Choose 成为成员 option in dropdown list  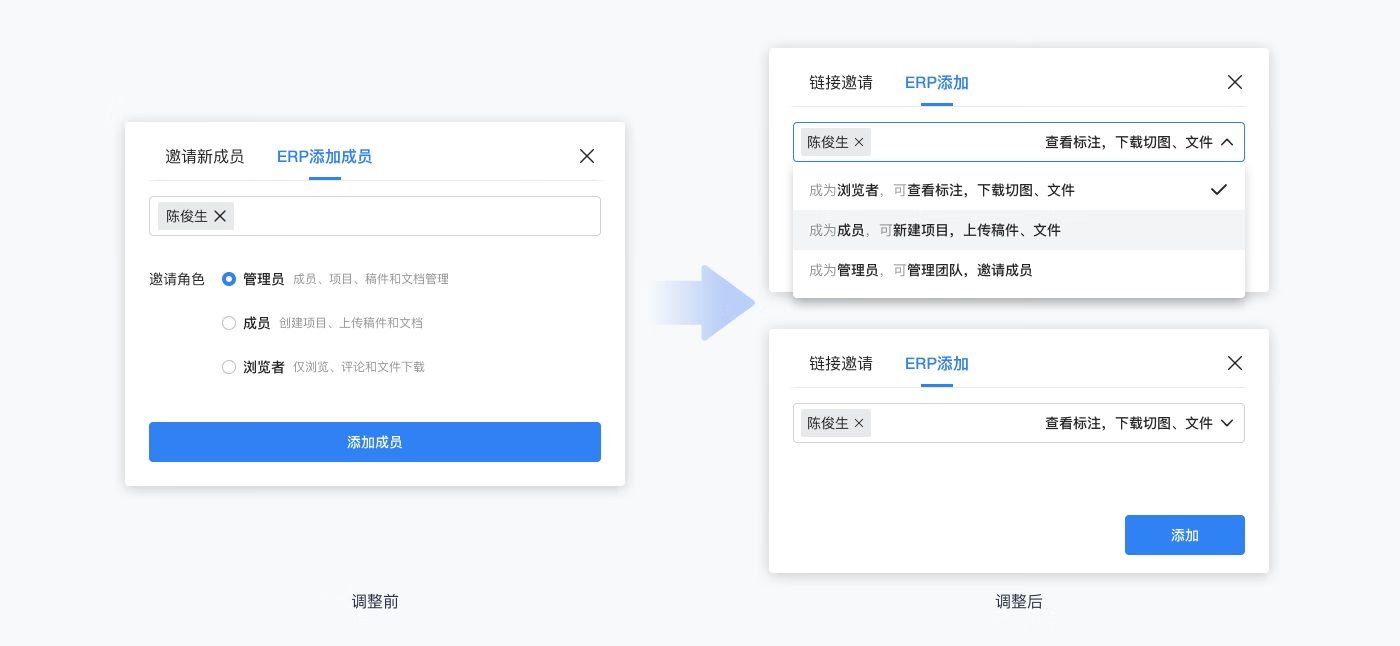point(1019,230)
